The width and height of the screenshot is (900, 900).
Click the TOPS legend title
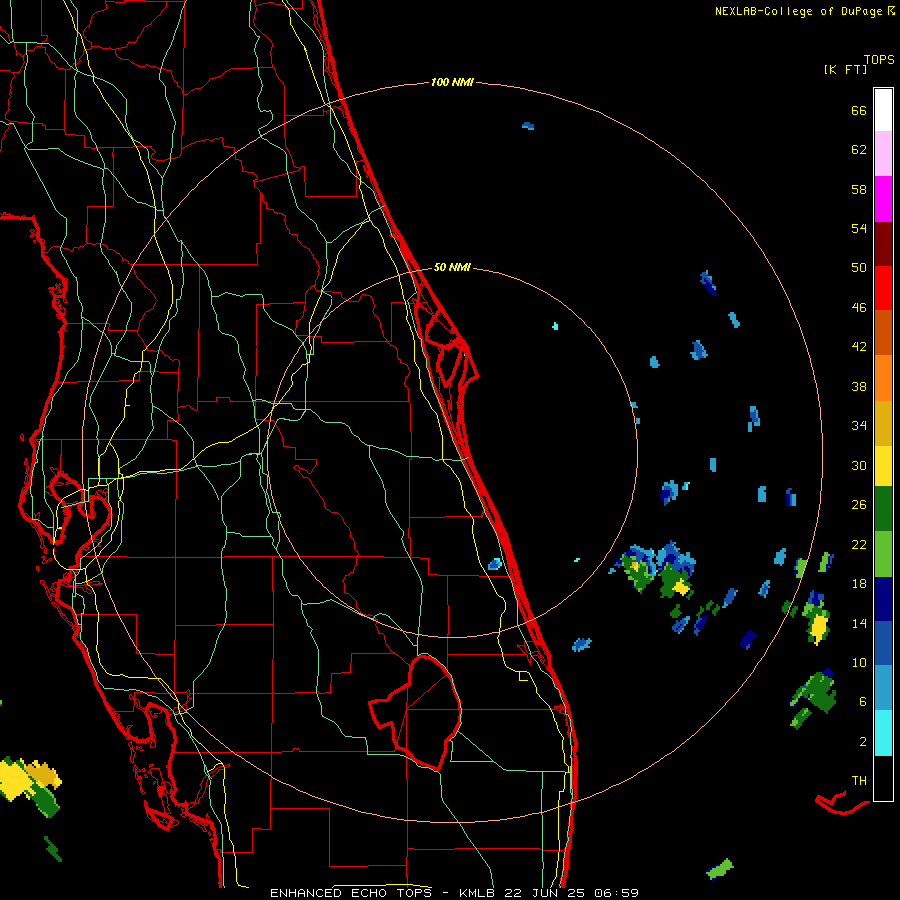tap(879, 60)
